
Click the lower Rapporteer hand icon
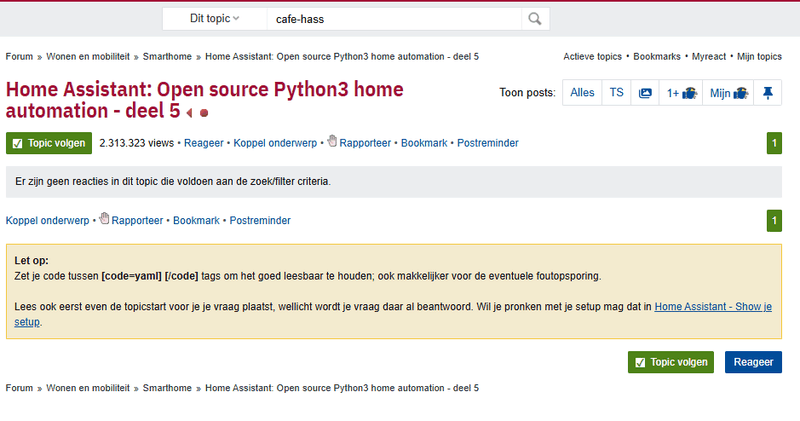[104, 219]
